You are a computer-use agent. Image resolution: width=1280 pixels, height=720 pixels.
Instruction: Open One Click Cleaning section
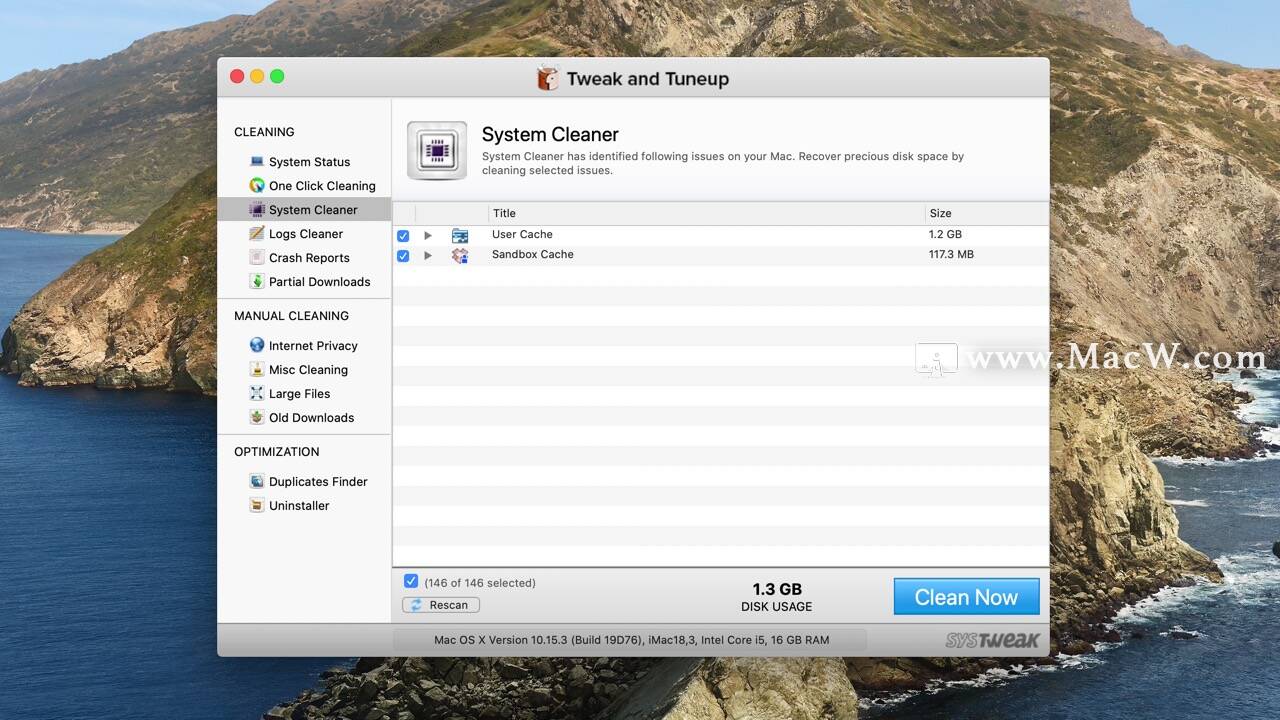coord(322,186)
